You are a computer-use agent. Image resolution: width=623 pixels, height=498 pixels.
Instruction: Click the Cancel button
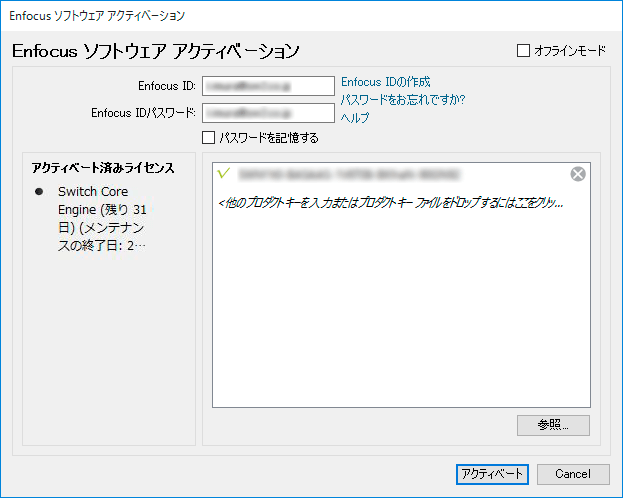573,474
